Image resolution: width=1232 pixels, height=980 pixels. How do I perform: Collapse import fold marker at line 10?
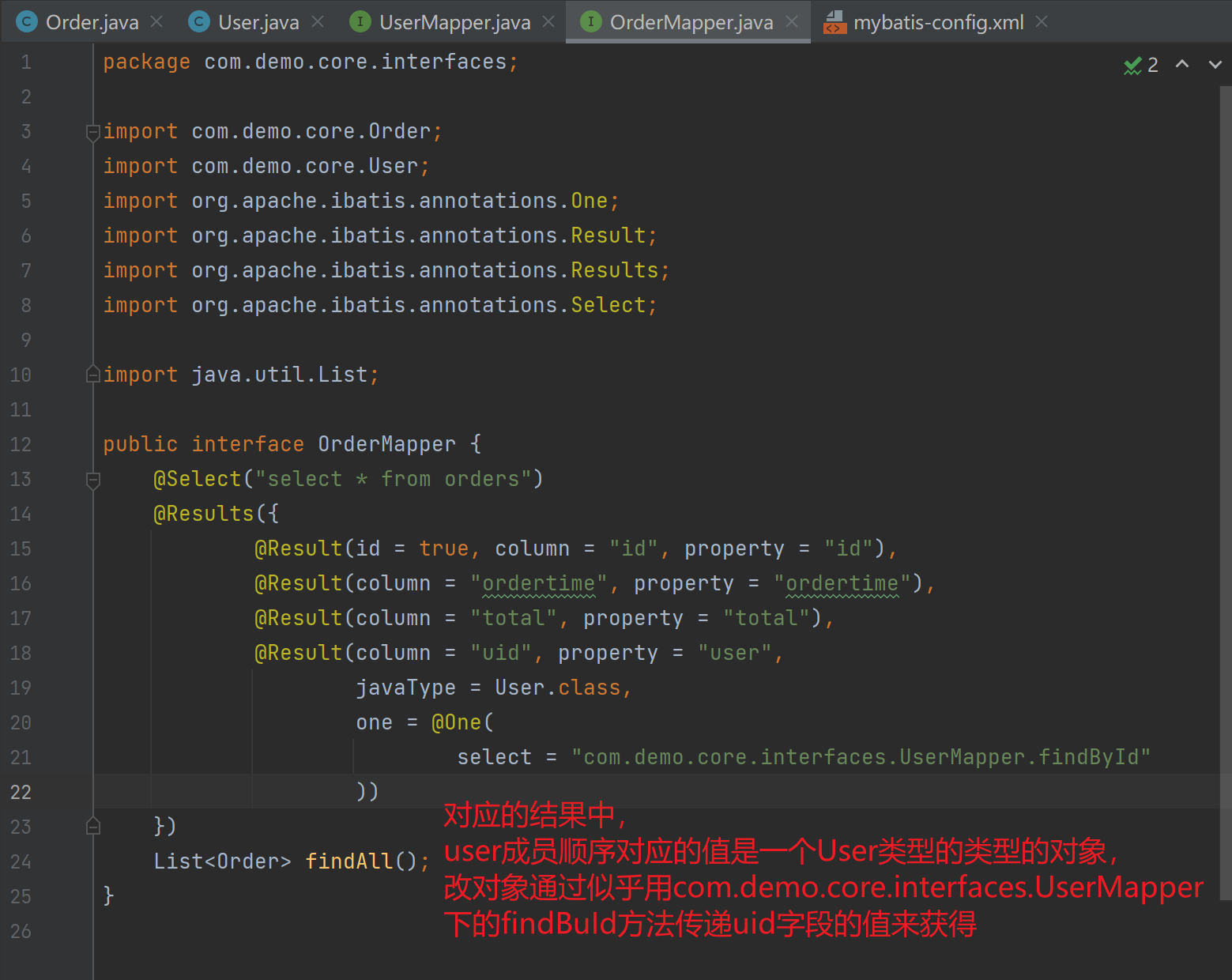[x=92, y=375]
